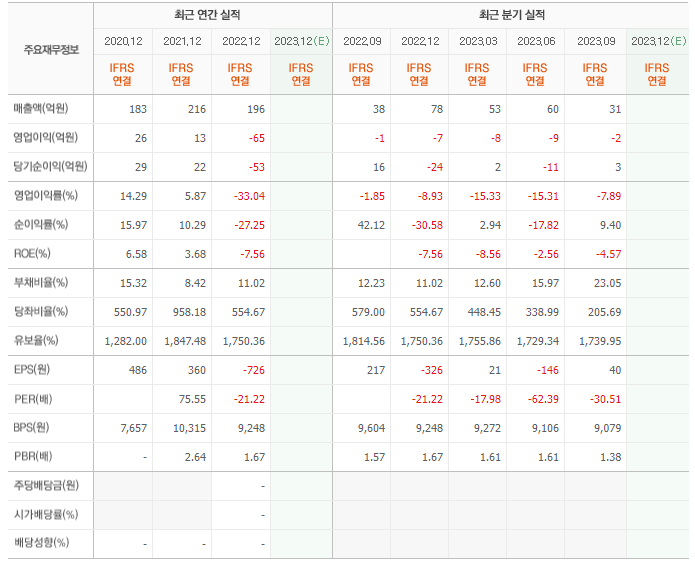Click the PER value -17.98
This screenshot has height=563, width=695.
click(x=485, y=399)
